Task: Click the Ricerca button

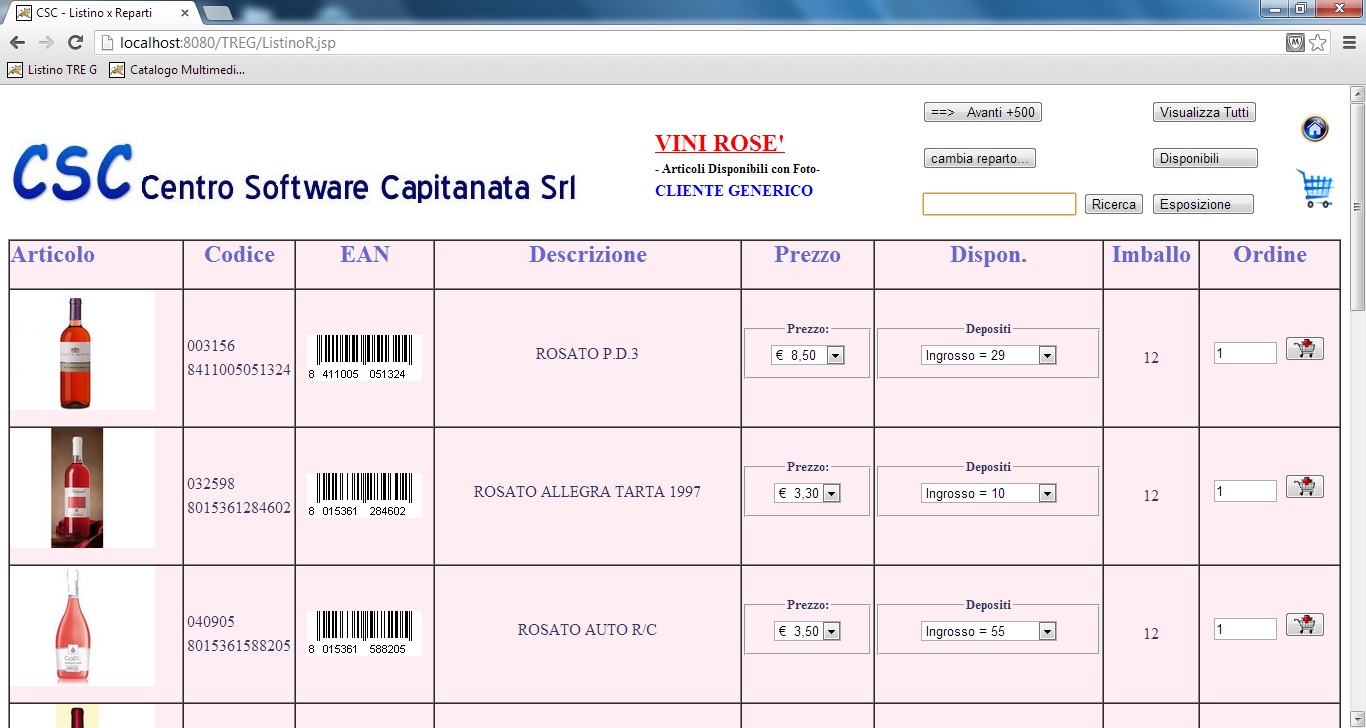Action: pos(1114,204)
